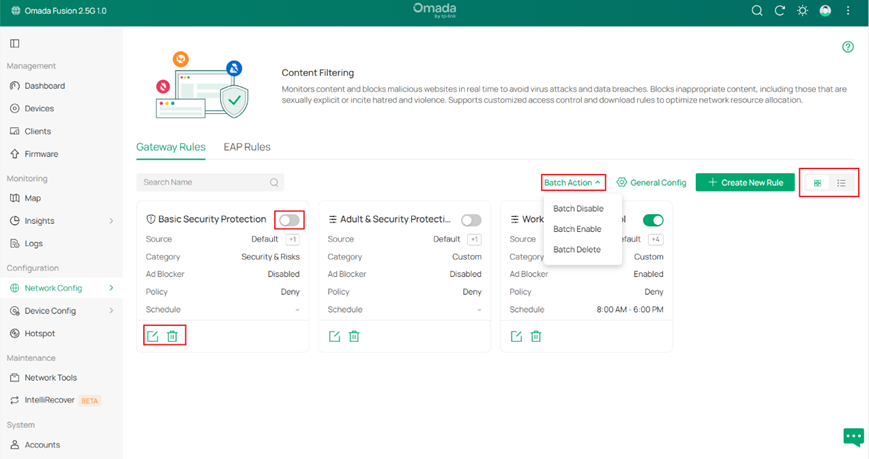Open the user avatar in header

click(x=825, y=11)
